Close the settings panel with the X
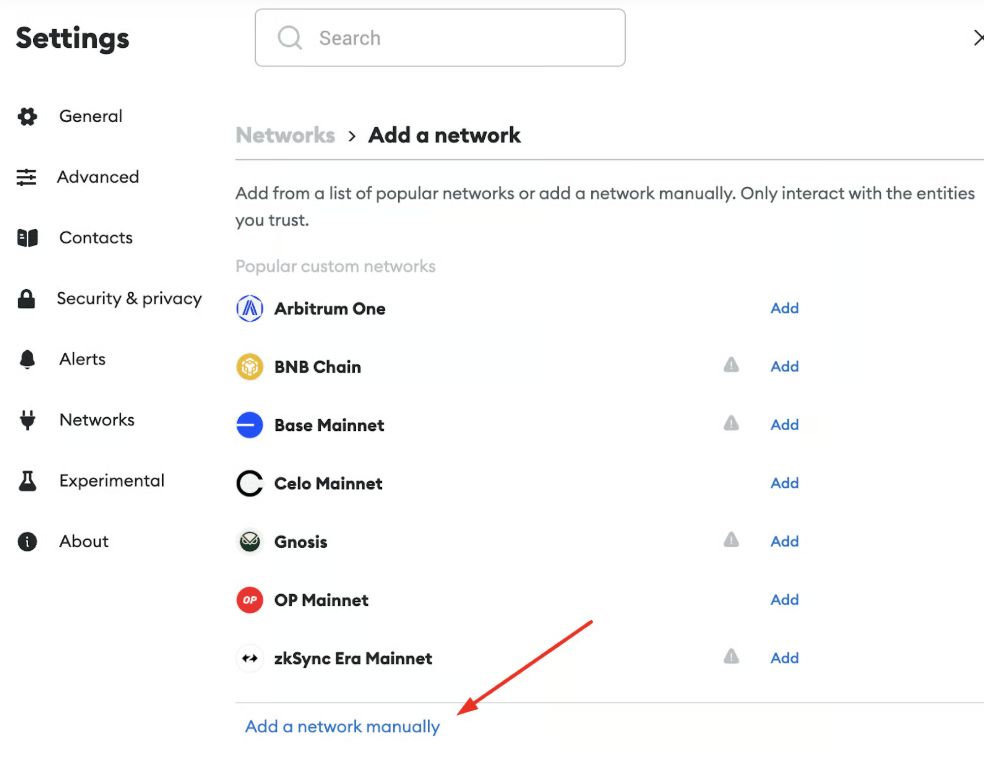 978,37
